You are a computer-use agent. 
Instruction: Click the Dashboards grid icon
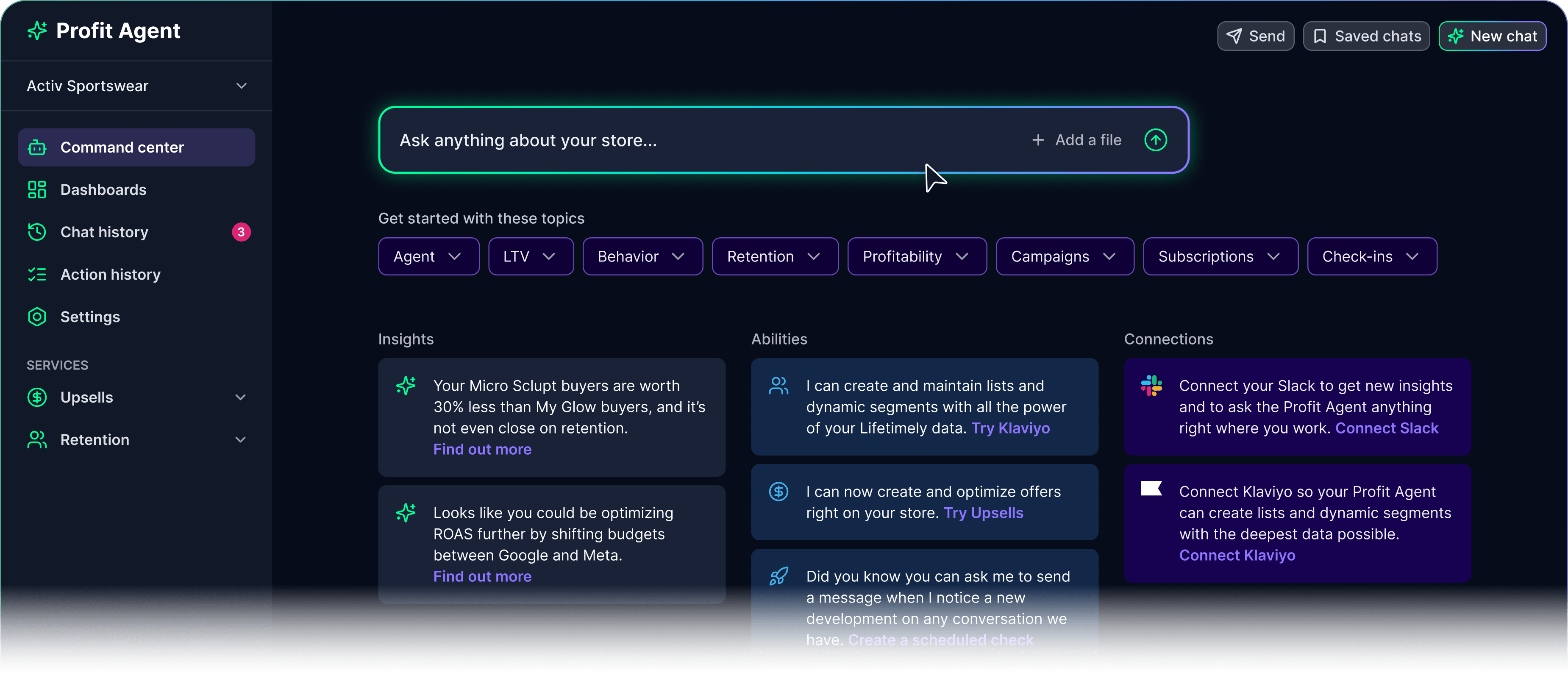pyautogui.click(x=37, y=190)
